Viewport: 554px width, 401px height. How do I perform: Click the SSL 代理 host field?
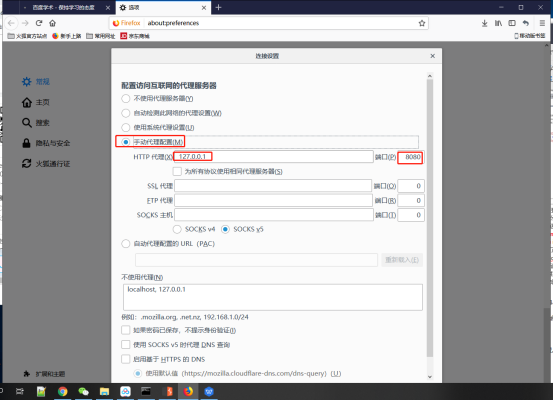[x=273, y=186]
